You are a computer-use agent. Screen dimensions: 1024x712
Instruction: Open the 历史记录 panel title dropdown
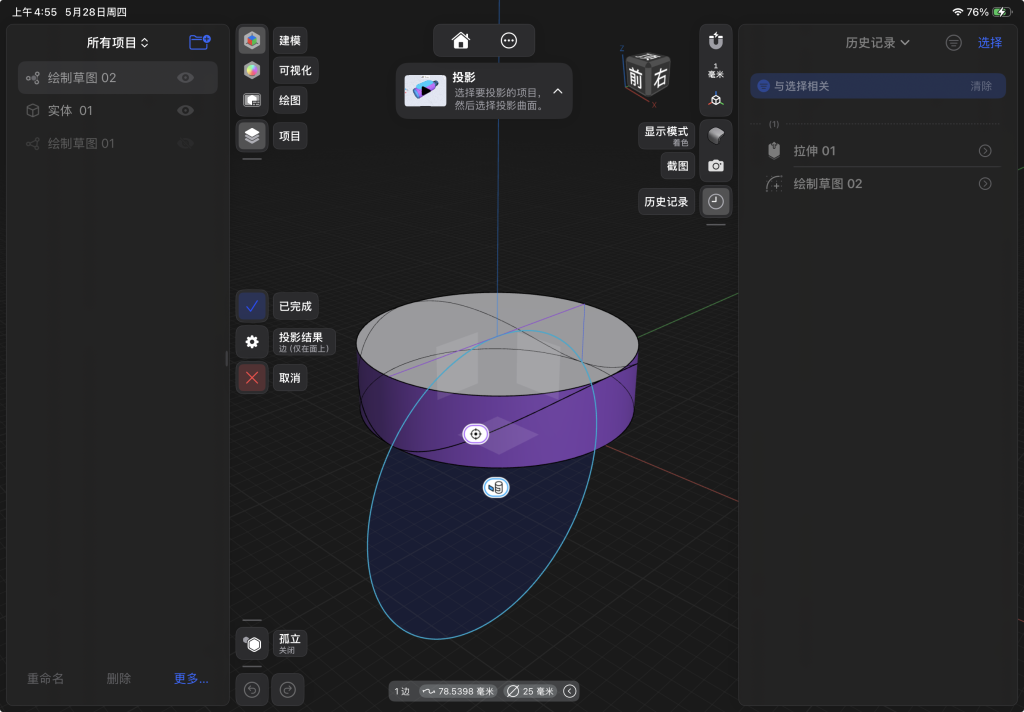pyautogui.click(x=877, y=42)
